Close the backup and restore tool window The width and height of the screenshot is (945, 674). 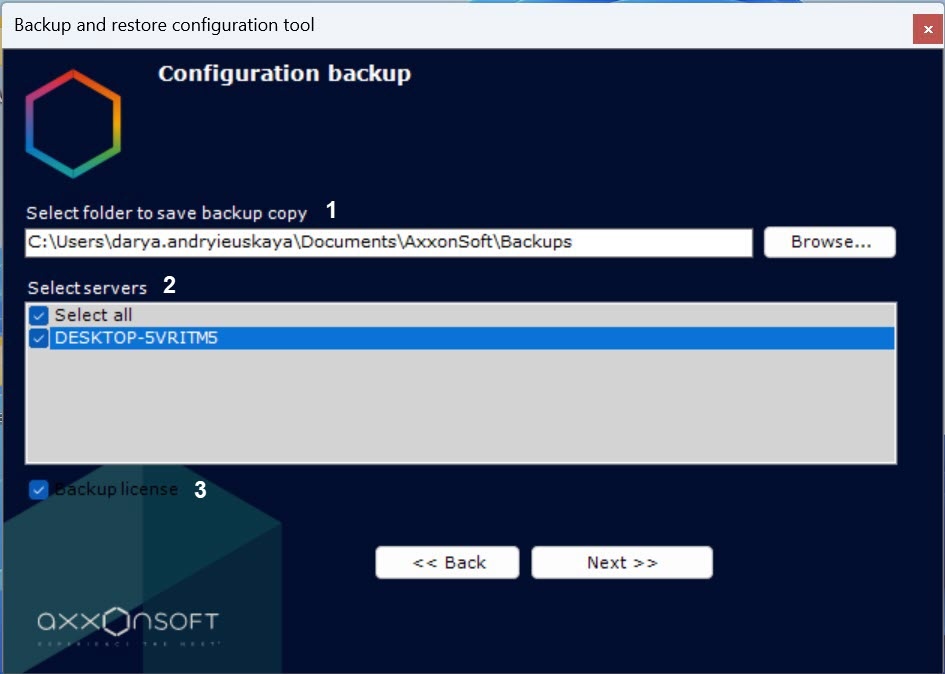928,28
